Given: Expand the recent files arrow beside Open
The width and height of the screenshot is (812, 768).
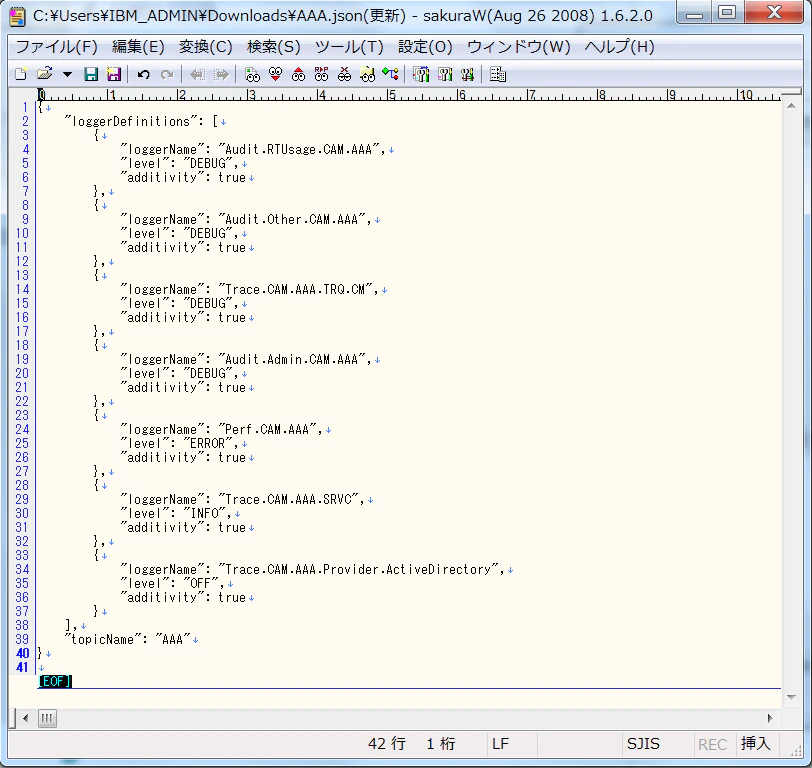Looking at the screenshot, I should [x=67, y=75].
